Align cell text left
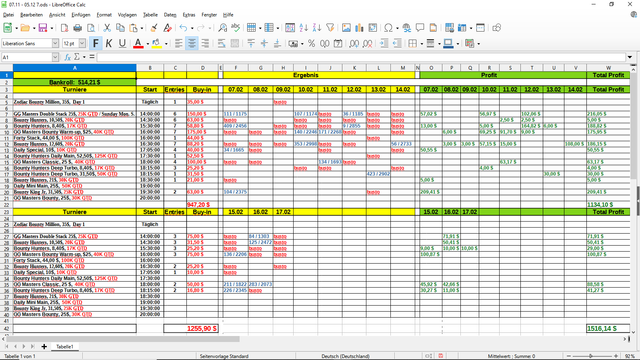Screen dimensions: 640x360 point(178,43)
